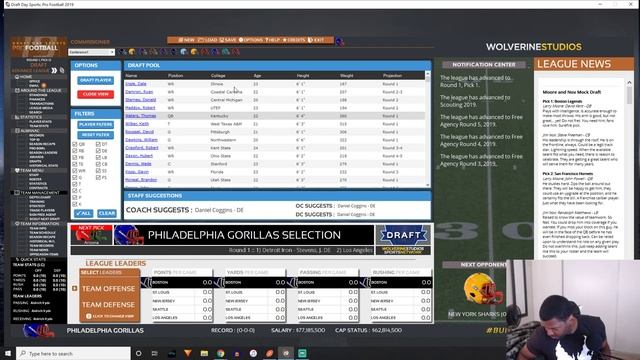Click the helmet icon right of the Exit menu
This screenshot has width=640, height=360.
coord(340,41)
